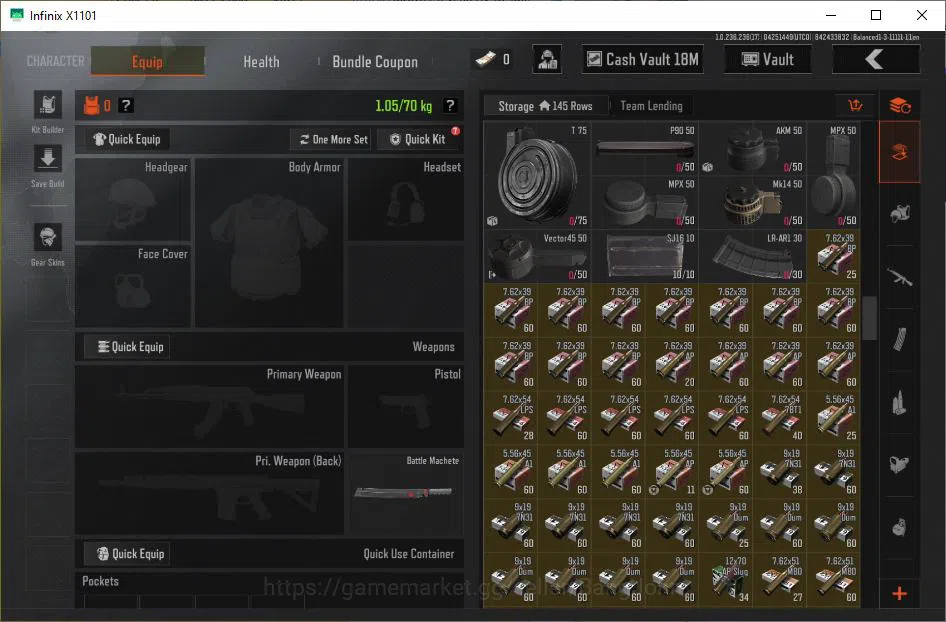The height and width of the screenshot is (622, 946).
Task: Select the Pistol slot
Action: tap(406, 406)
